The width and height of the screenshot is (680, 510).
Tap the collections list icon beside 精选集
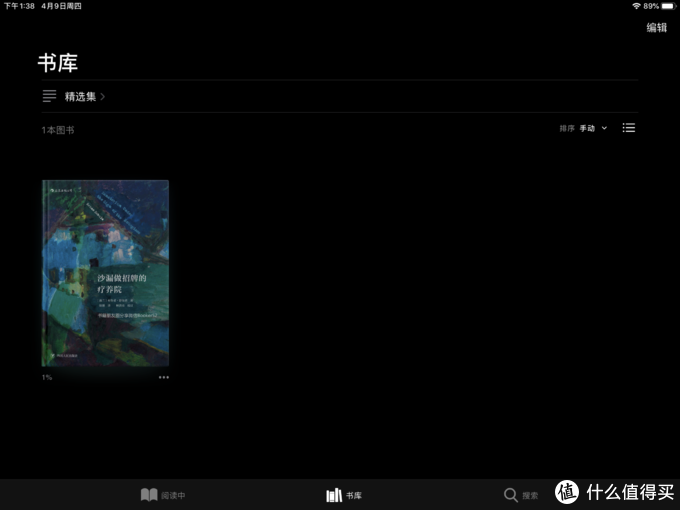49,96
